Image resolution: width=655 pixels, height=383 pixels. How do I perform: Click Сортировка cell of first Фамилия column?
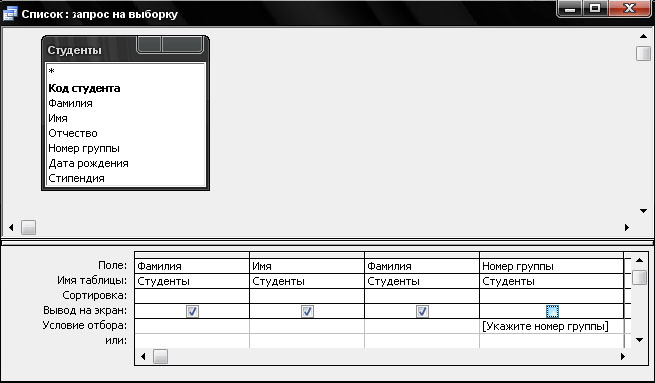point(192,296)
